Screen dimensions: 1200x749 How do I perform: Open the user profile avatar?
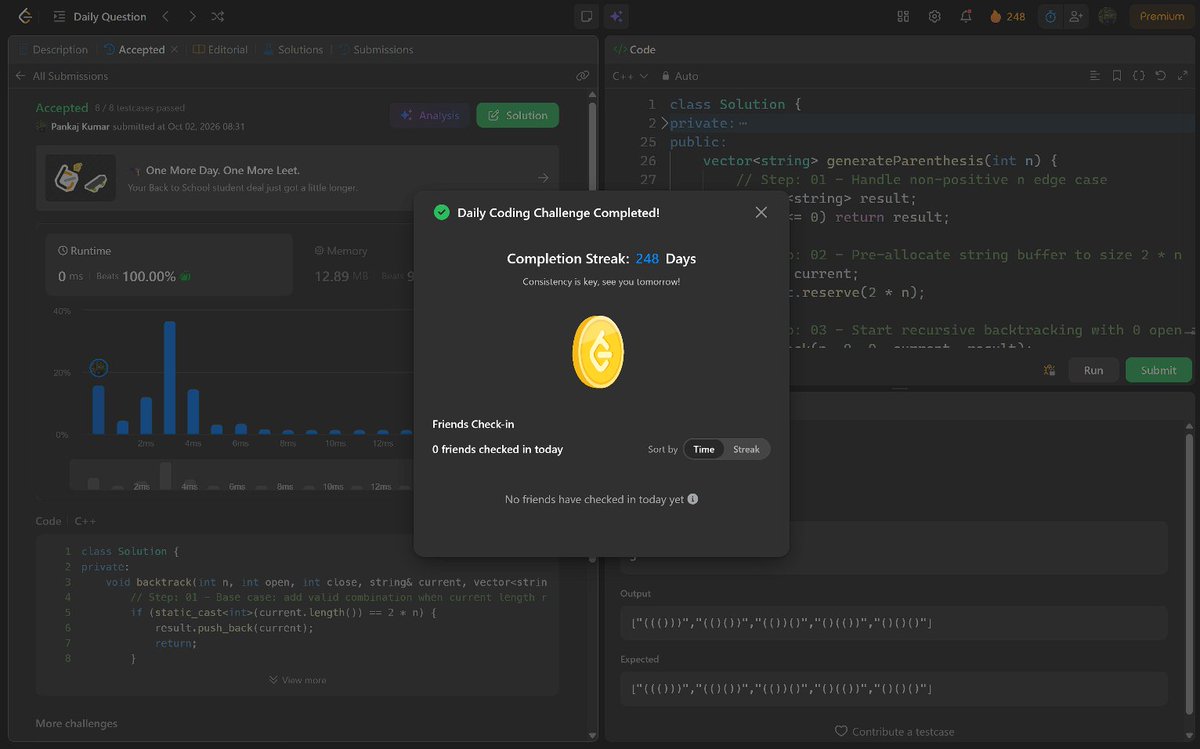tap(1107, 16)
